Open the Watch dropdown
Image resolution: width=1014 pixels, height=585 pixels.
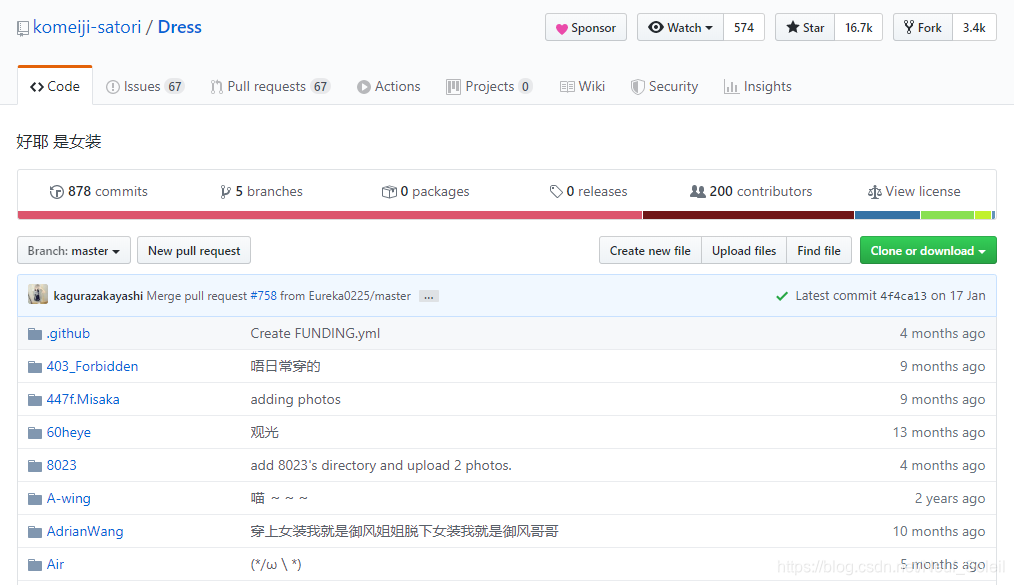[x=680, y=27]
